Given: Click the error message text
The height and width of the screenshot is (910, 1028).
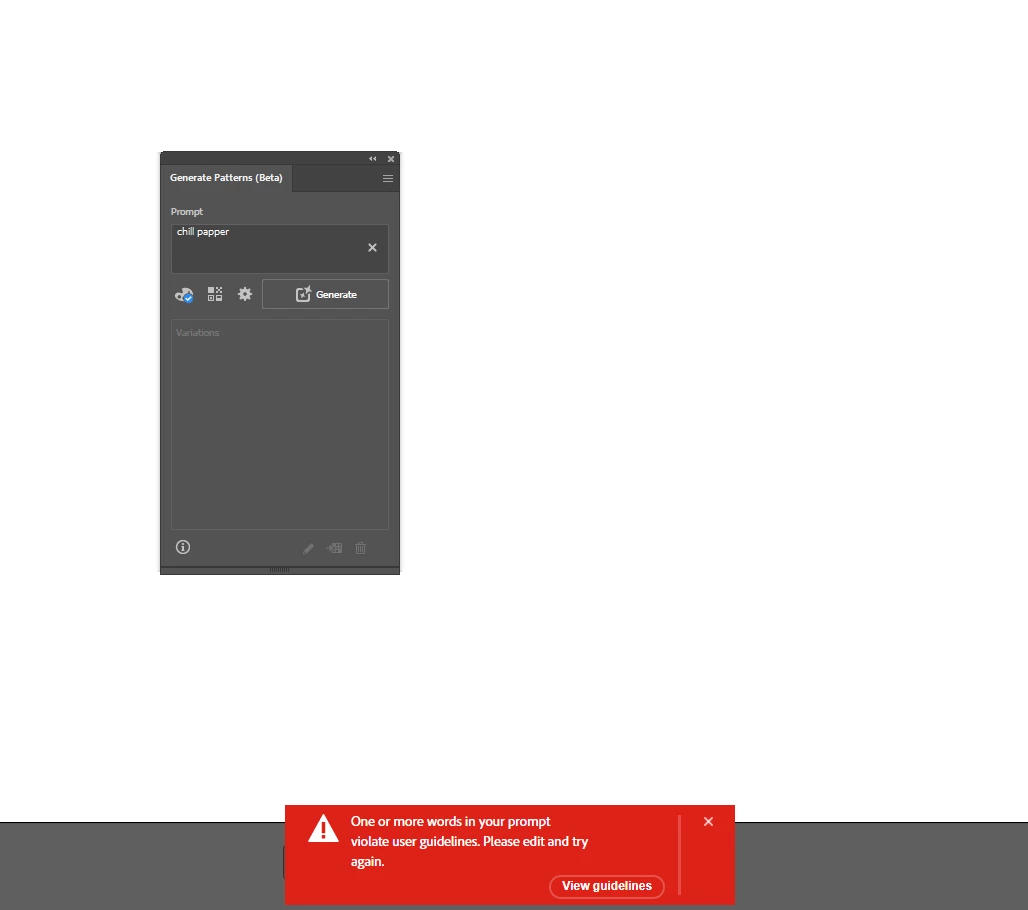Looking at the screenshot, I should (469, 841).
